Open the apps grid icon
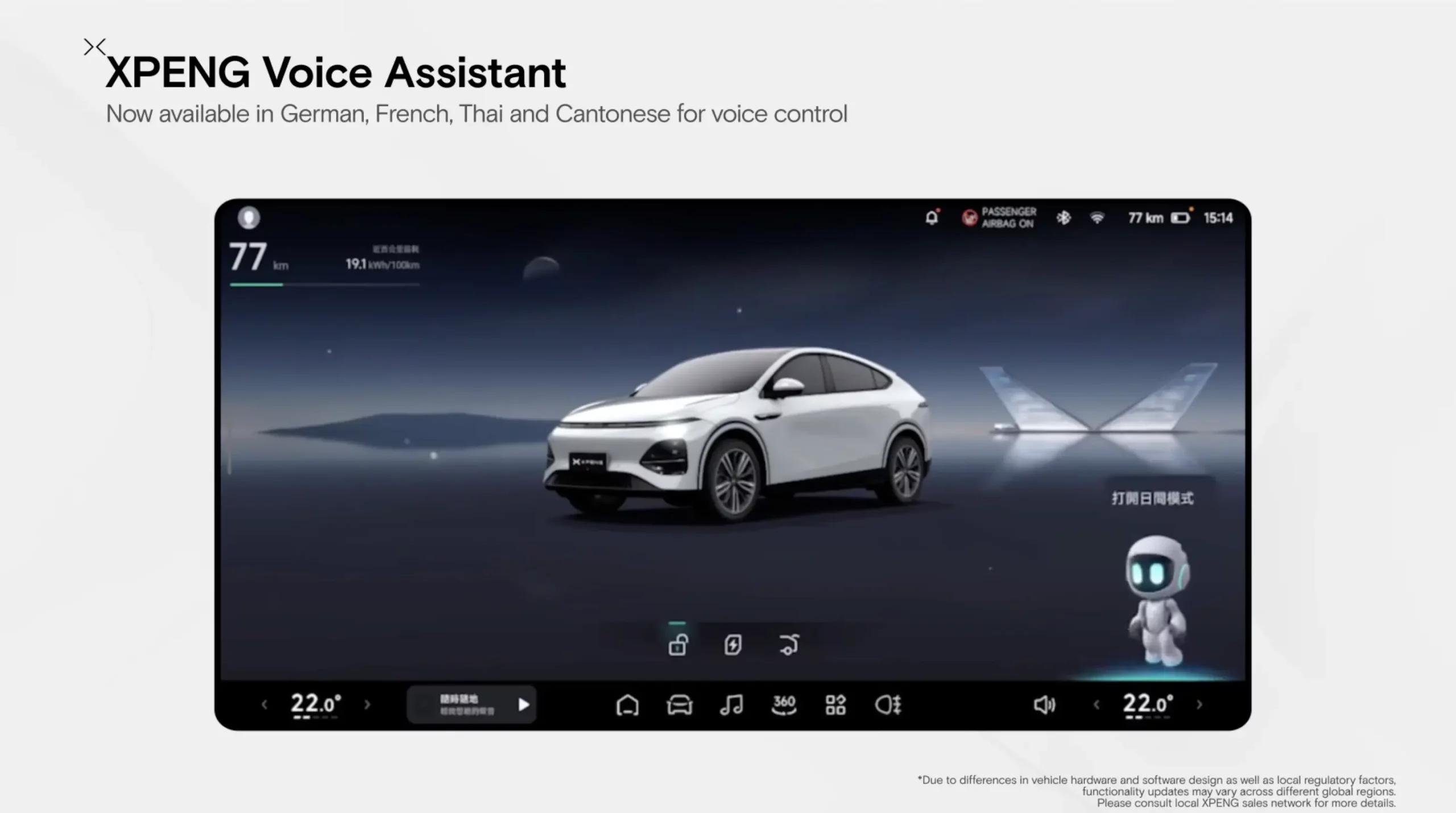This screenshot has width=1456, height=813. pyautogui.click(x=835, y=705)
